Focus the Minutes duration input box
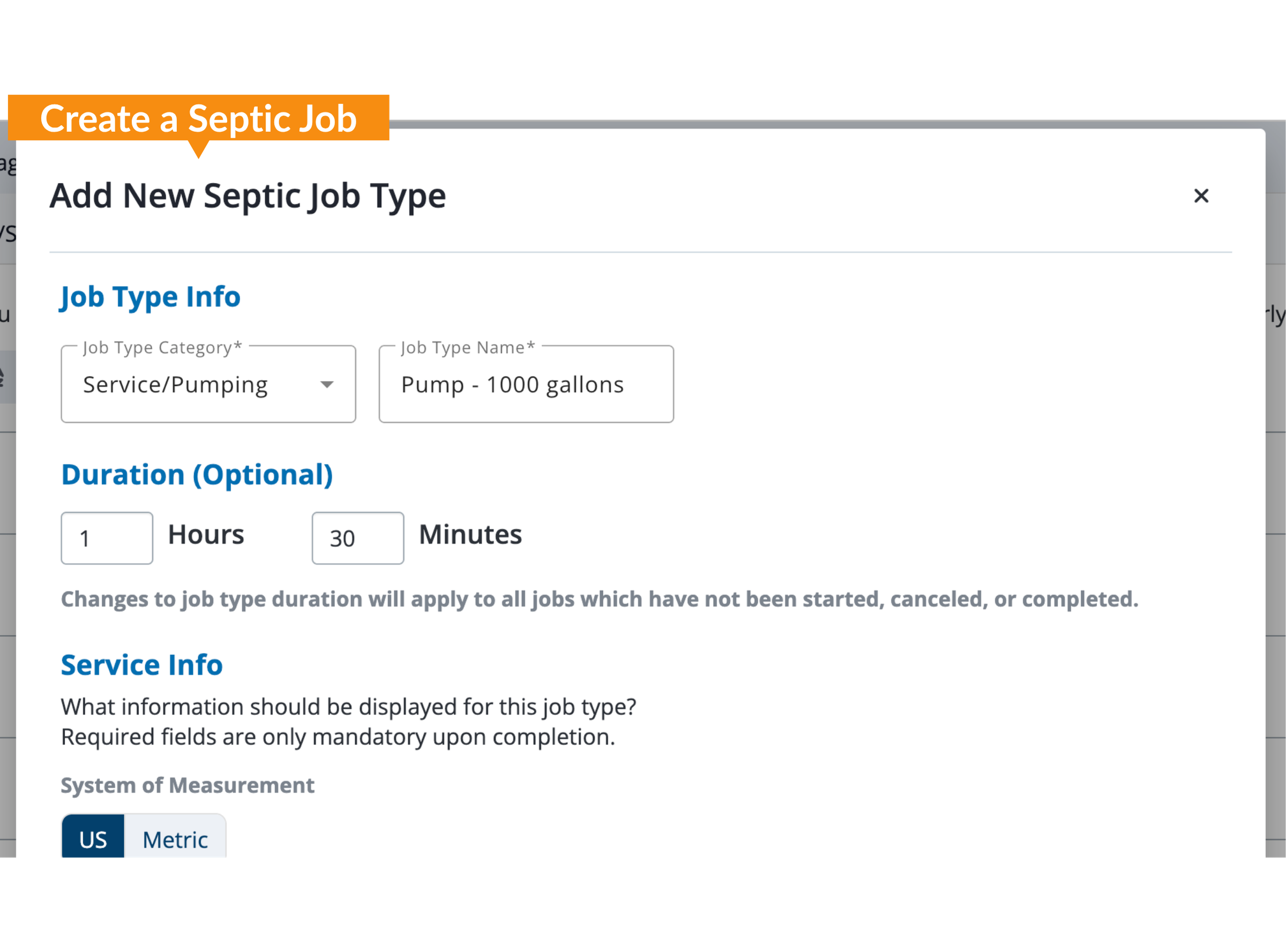Viewport: 1286px width, 952px height. tap(357, 538)
